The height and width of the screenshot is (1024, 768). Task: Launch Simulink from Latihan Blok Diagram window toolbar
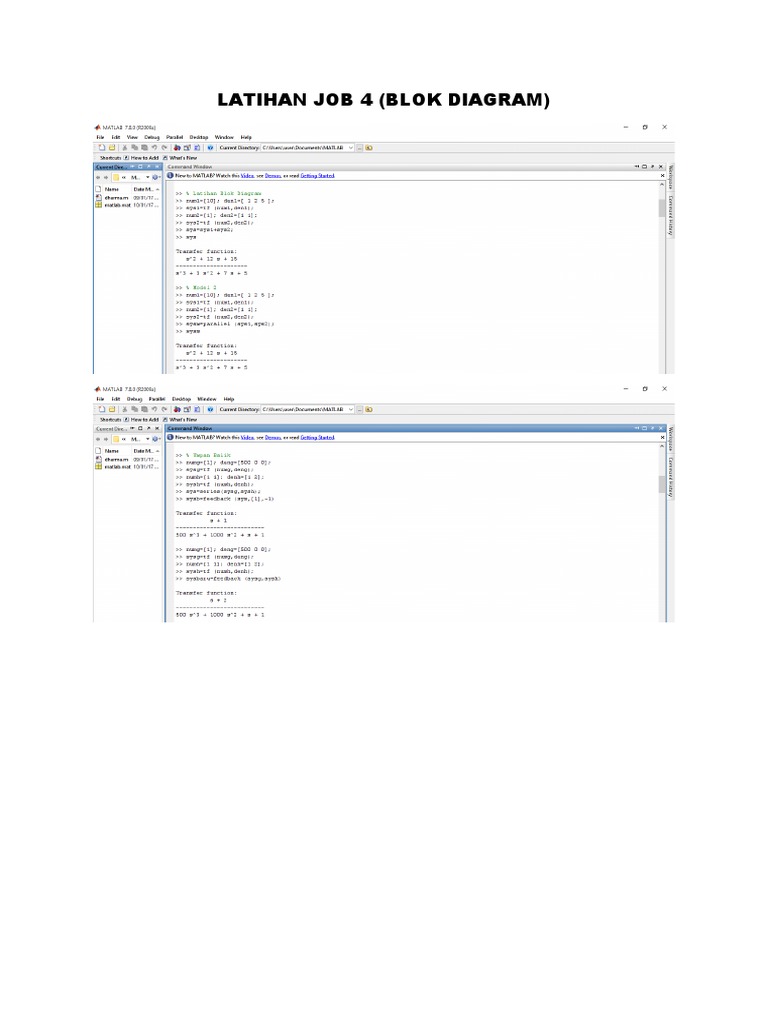coord(177,148)
